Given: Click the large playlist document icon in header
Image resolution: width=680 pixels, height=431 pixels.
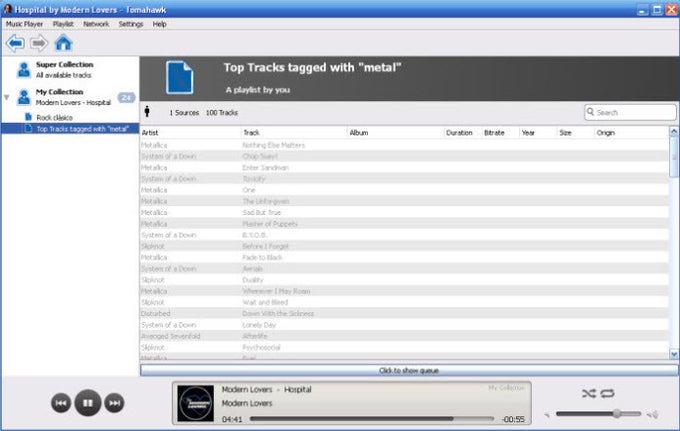Looking at the screenshot, I should [180, 78].
